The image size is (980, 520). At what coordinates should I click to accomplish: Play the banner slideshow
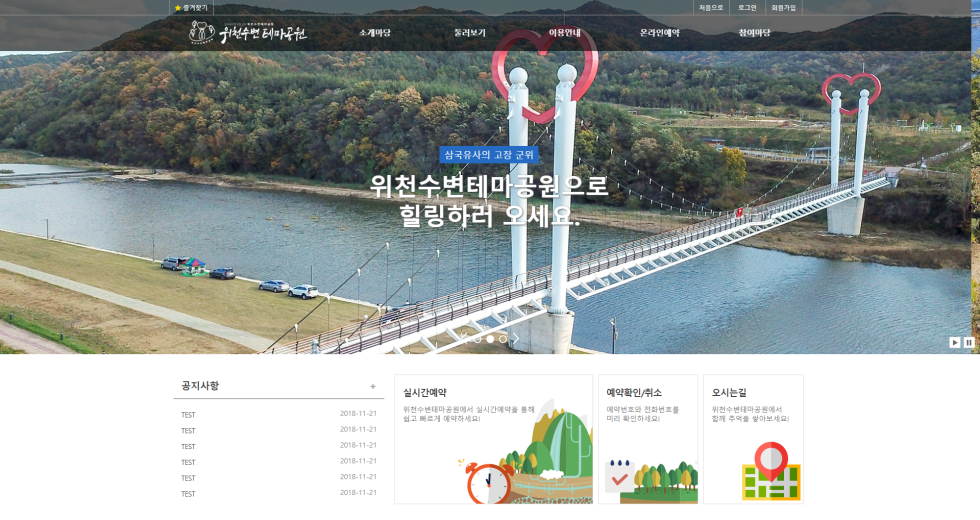tap(955, 342)
